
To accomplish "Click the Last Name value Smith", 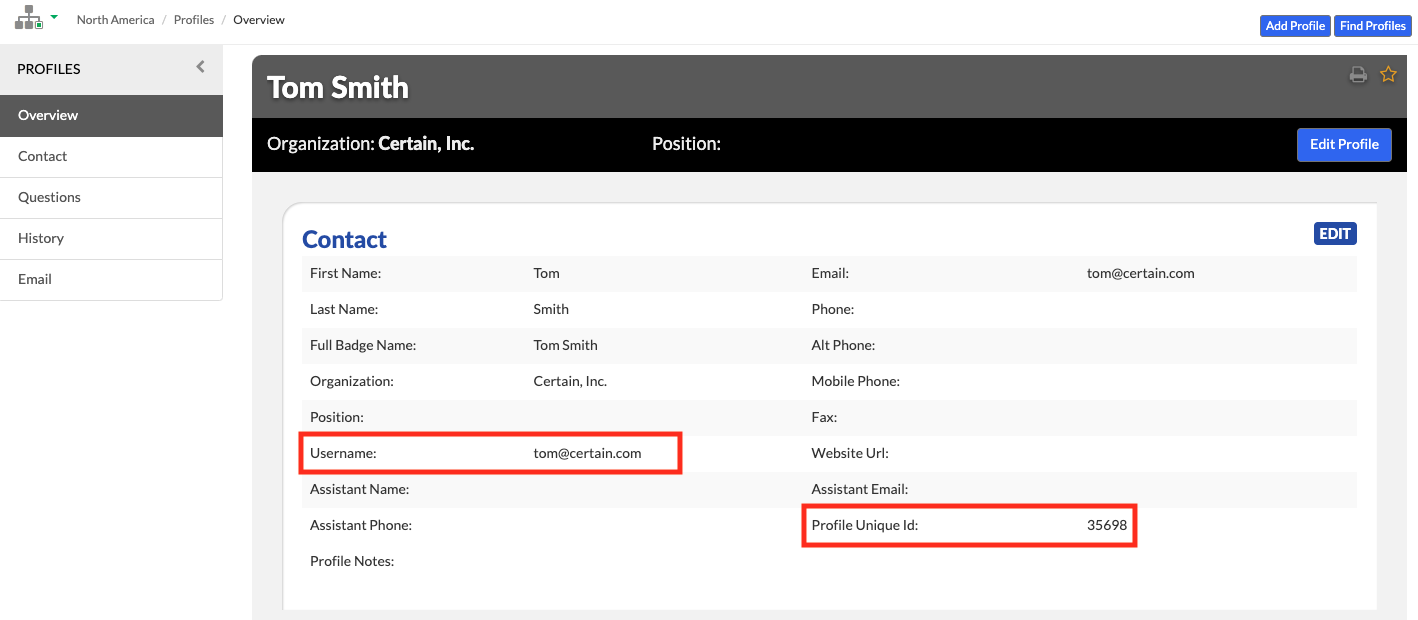I will 551,309.
